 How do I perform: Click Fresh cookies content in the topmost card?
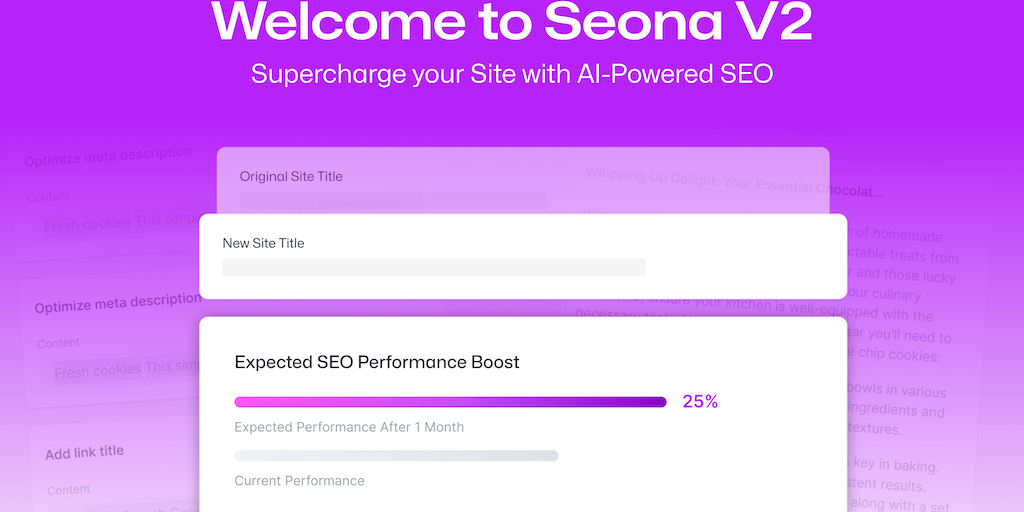(87, 224)
